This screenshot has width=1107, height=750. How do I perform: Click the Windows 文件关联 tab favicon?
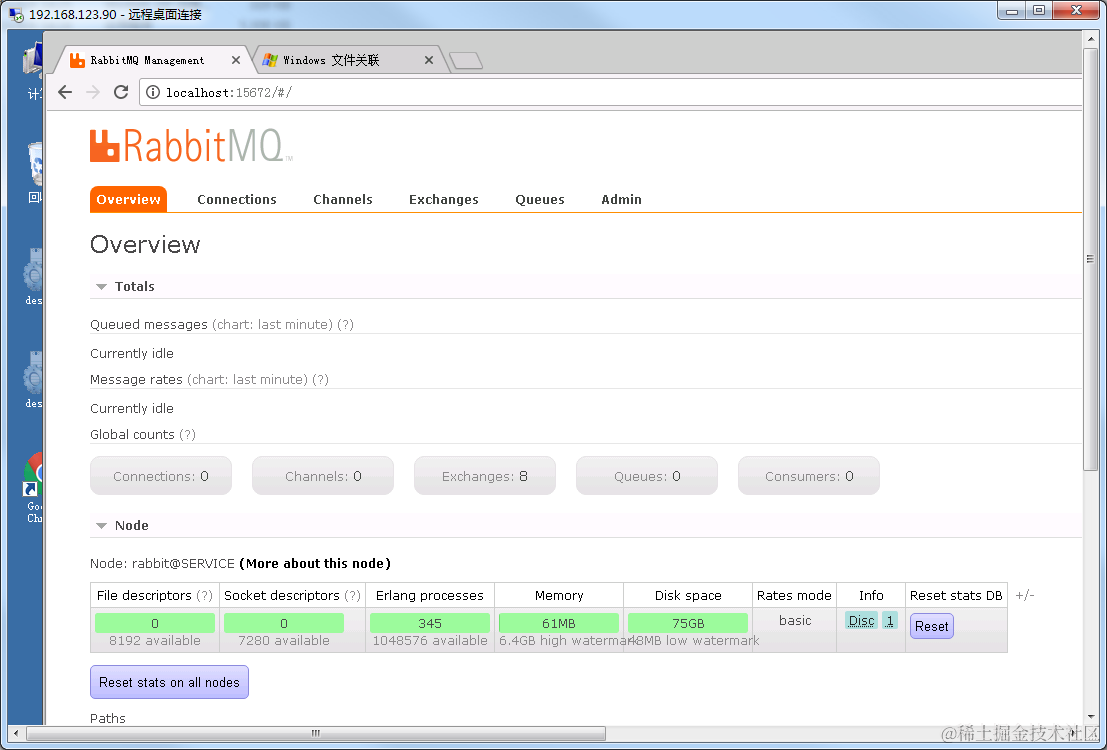270,59
